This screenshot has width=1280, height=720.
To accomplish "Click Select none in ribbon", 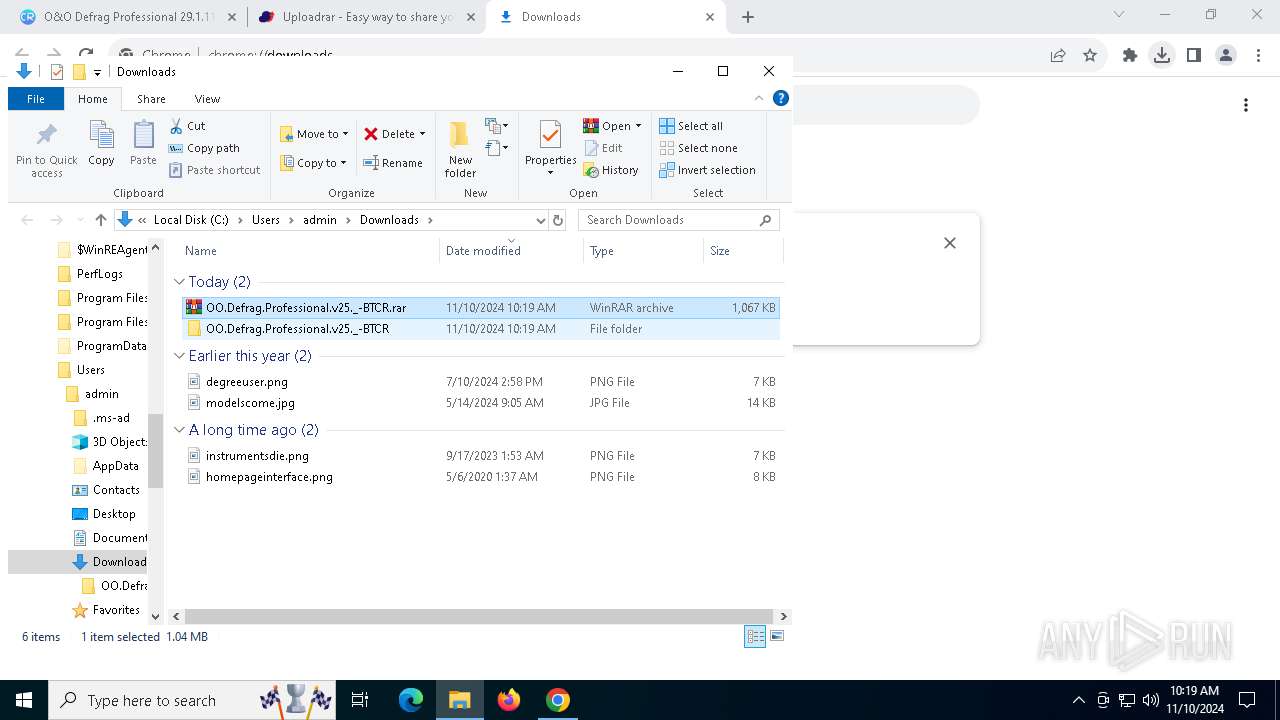I will 698,148.
